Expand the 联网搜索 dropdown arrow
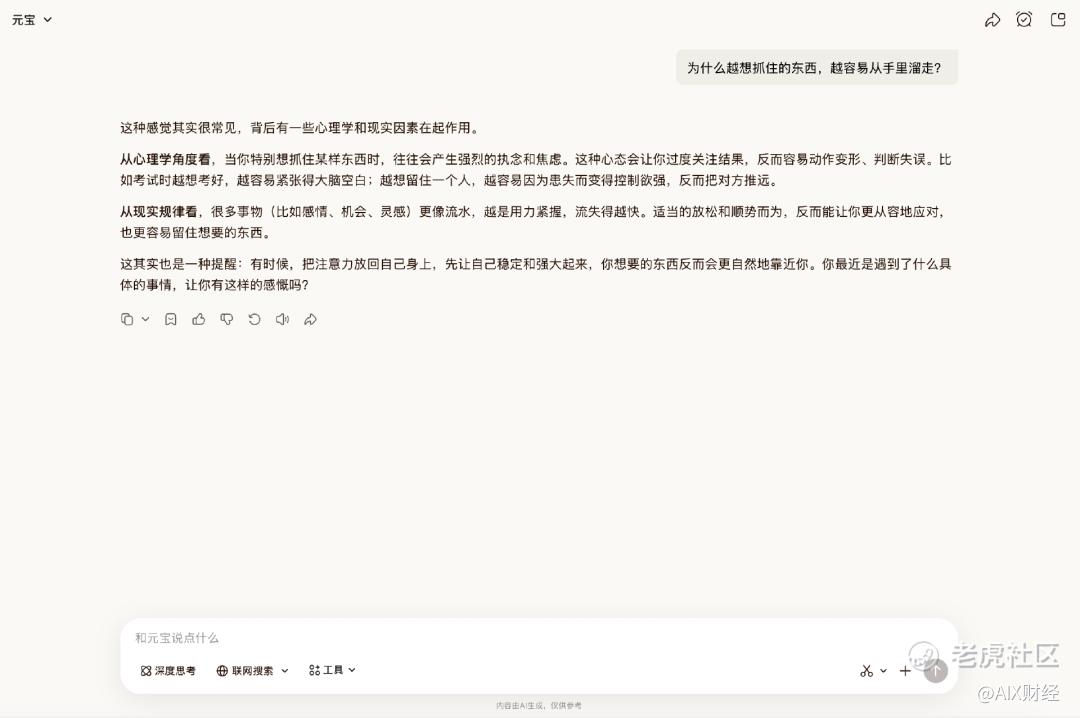The image size is (1080, 718). point(284,670)
